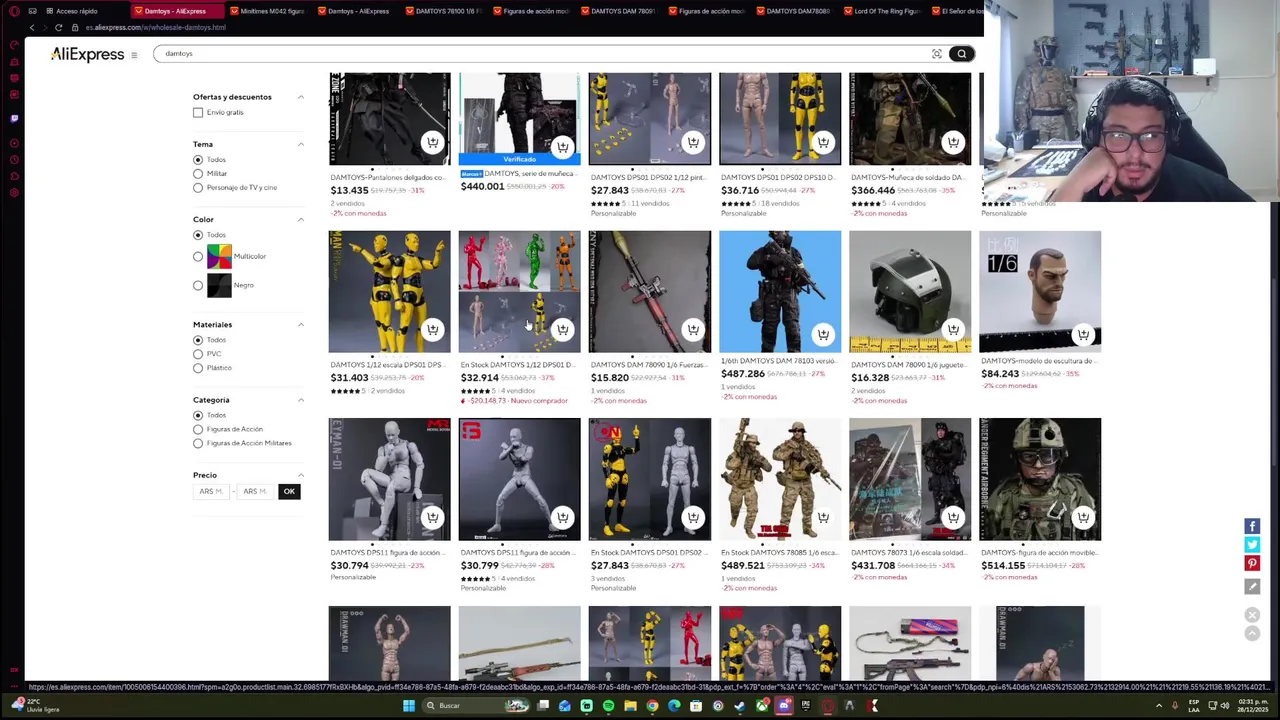Select Figuras de Acción Militares category
Screen dimensions: 1280x720
[198, 443]
